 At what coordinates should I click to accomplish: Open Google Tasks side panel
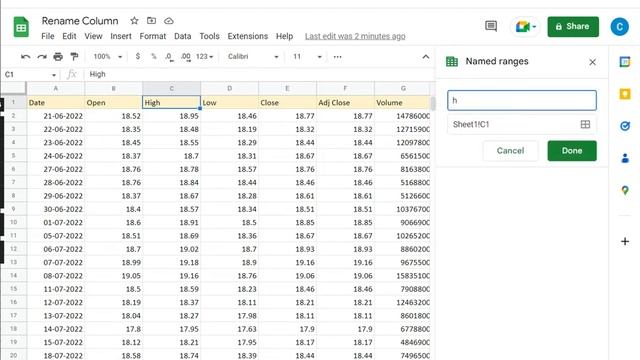(624, 126)
